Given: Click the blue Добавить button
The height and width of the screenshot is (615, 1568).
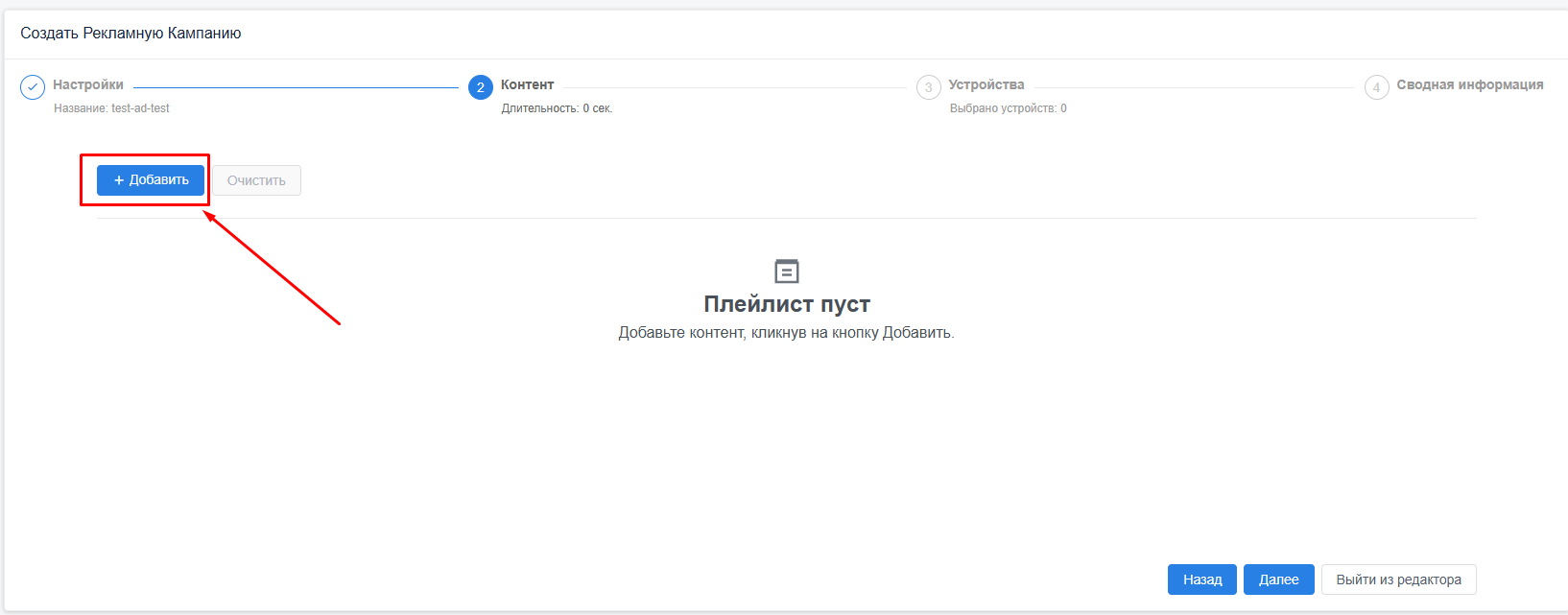Looking at the screenshot, I should coord(151,180).
